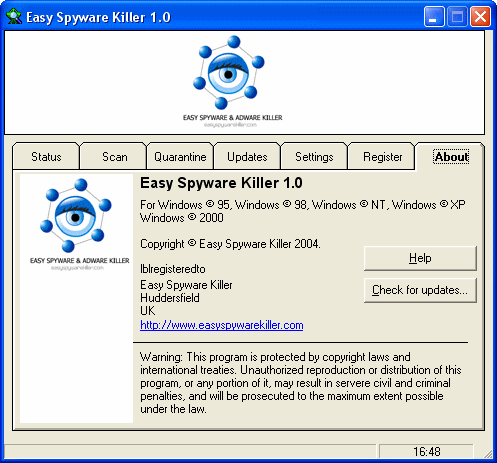Click the 16:48 clock in status bar
Image resolution: width=497 pixels, height=463 pixels.
coord(427,452)
